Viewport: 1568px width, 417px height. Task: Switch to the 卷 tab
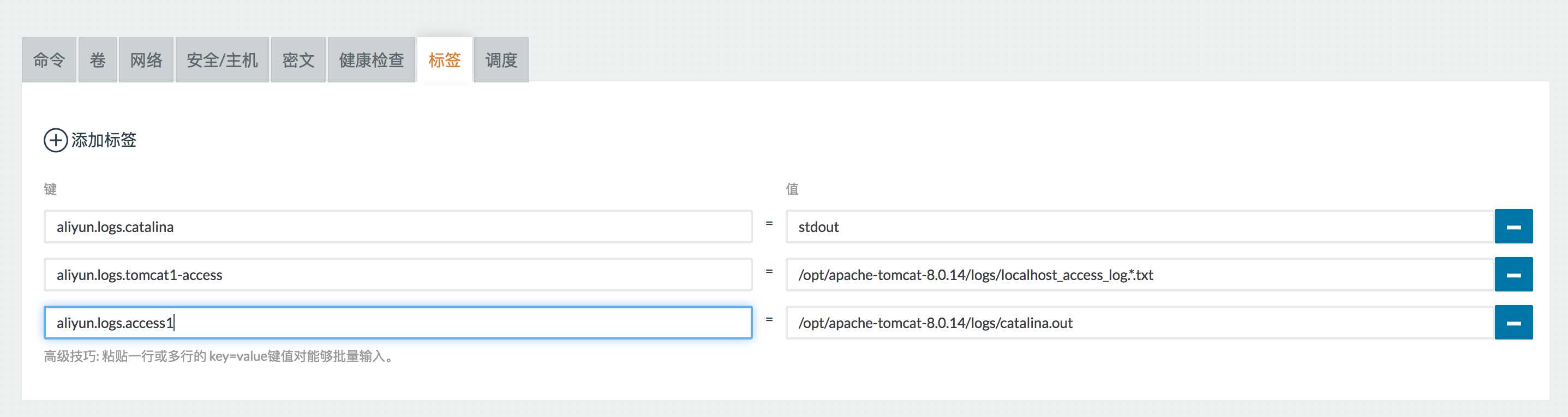(x=98, y=59)
